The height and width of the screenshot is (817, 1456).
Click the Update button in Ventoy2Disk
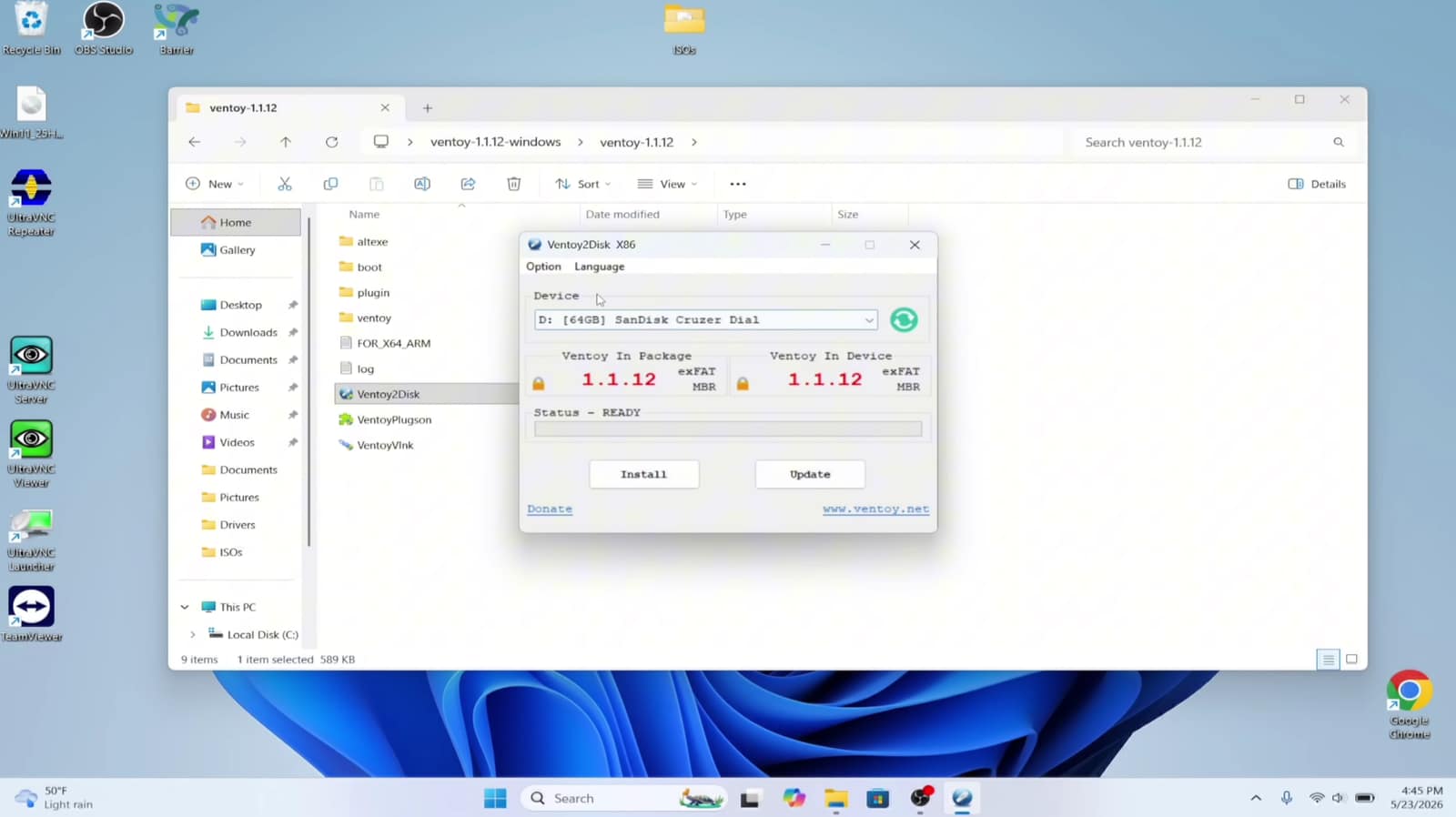[x=810, y=474]
